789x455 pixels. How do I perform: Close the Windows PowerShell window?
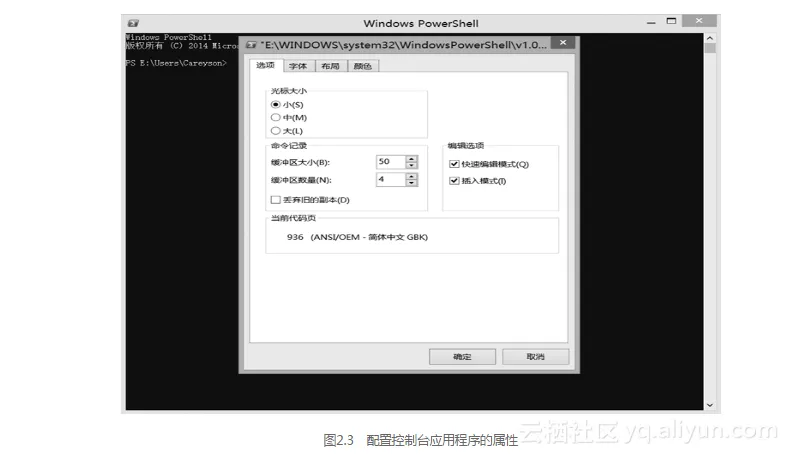[x=699, y=21]
